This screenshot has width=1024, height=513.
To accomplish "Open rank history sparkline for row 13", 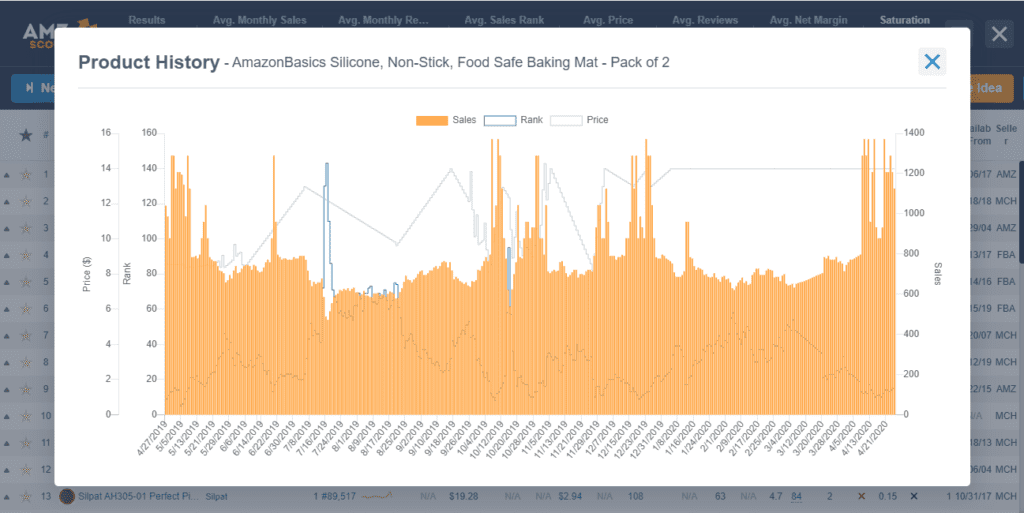I will 377,497.
